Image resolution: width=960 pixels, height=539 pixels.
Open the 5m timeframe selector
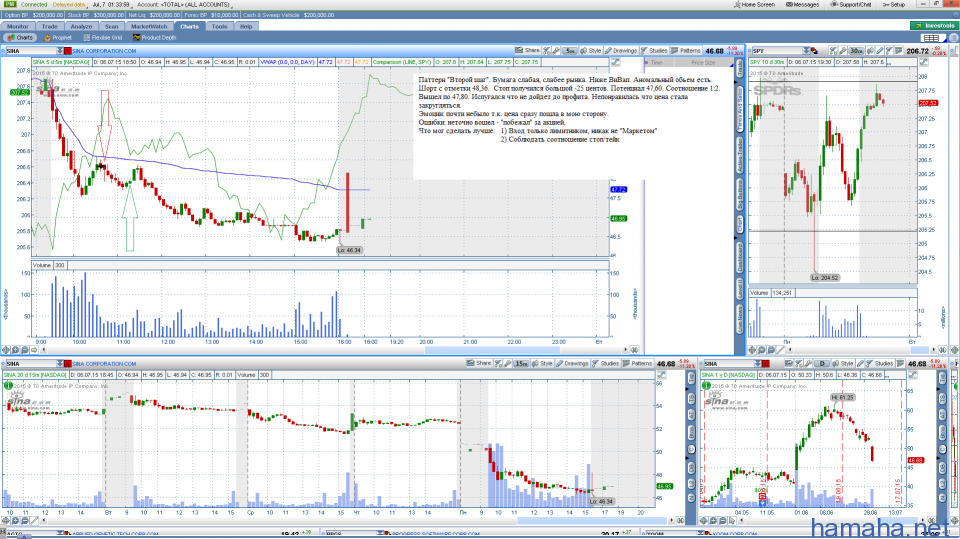click(x=569, y=51)
